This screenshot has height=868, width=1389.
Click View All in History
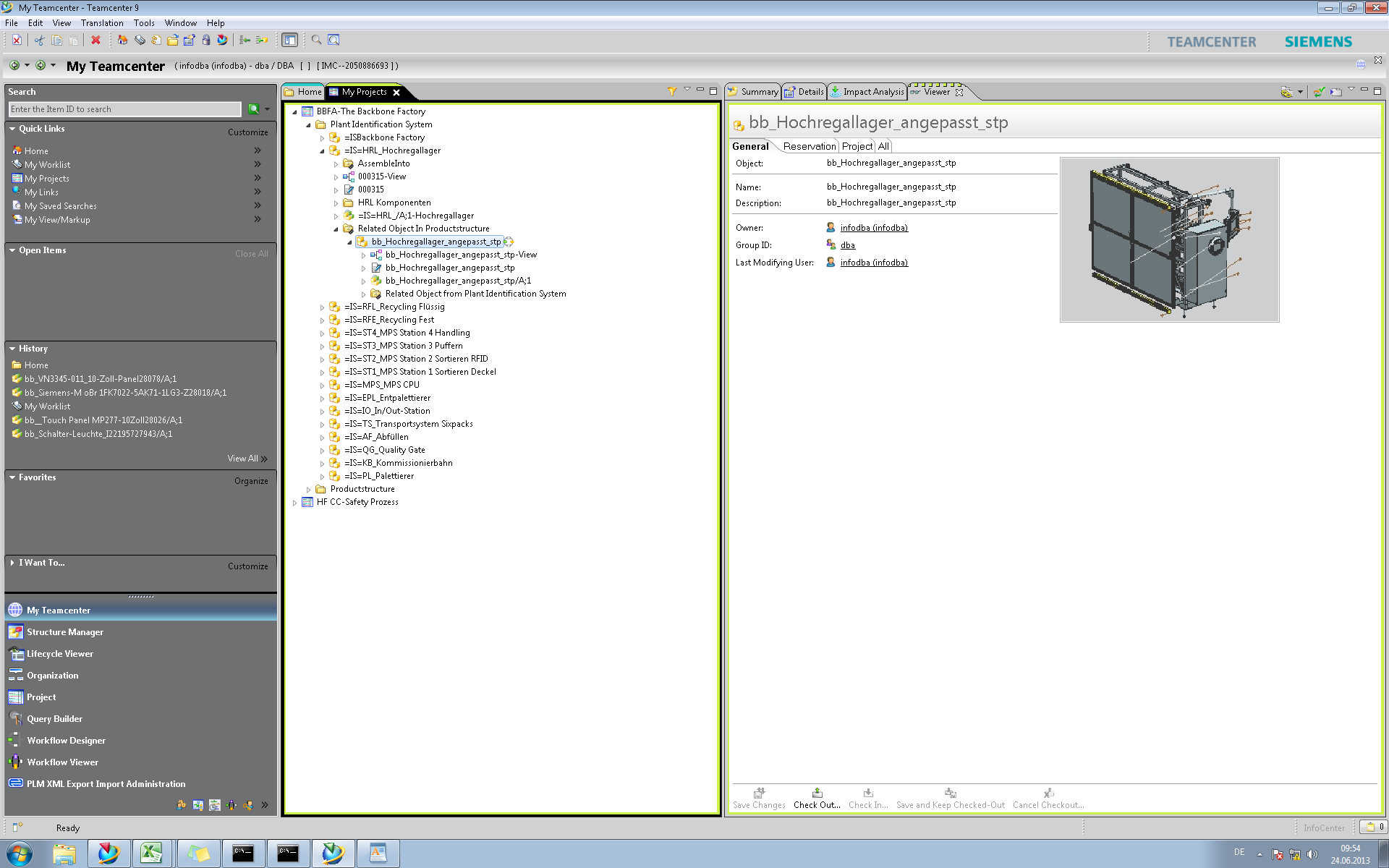(247, 459)
